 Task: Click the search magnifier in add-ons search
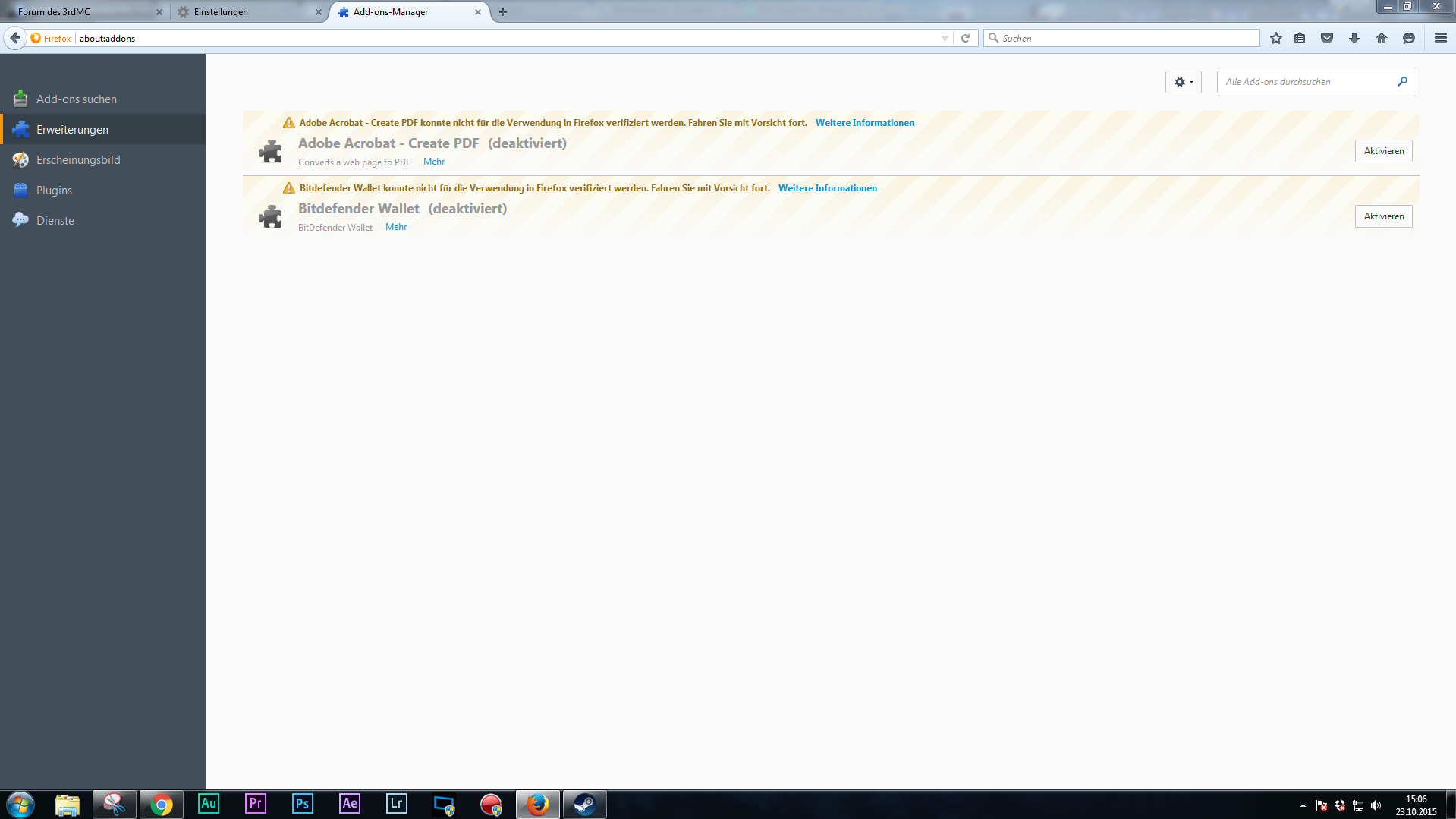coord(1402,82)
